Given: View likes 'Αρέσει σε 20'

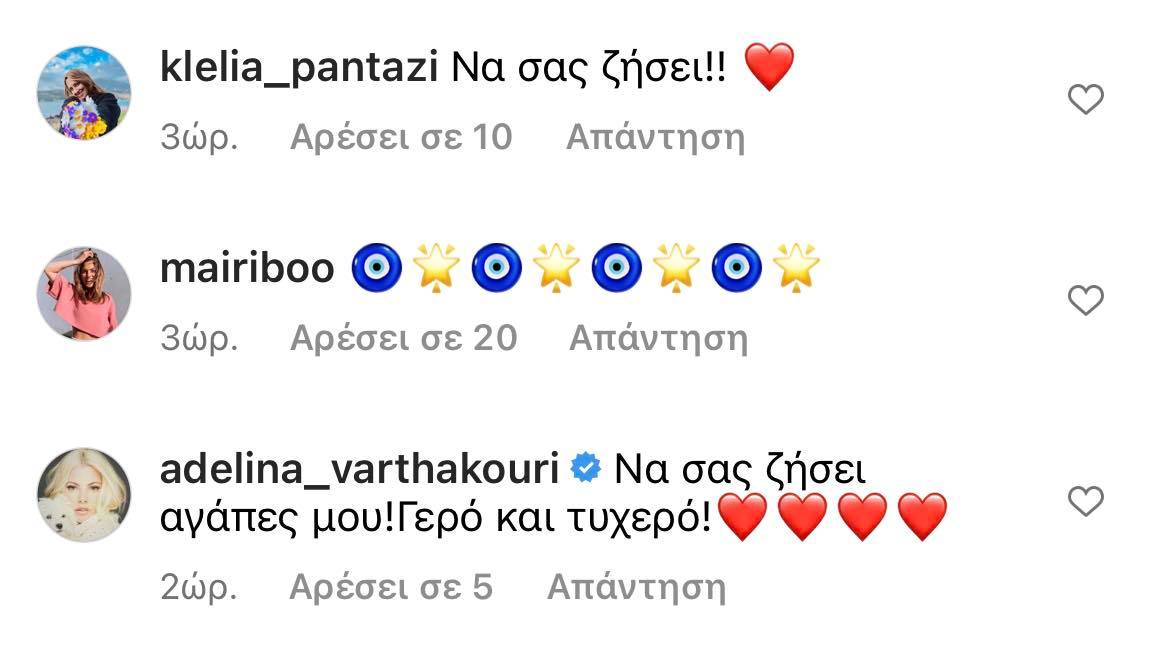Looking at the screenshot, I should (404, 338).
